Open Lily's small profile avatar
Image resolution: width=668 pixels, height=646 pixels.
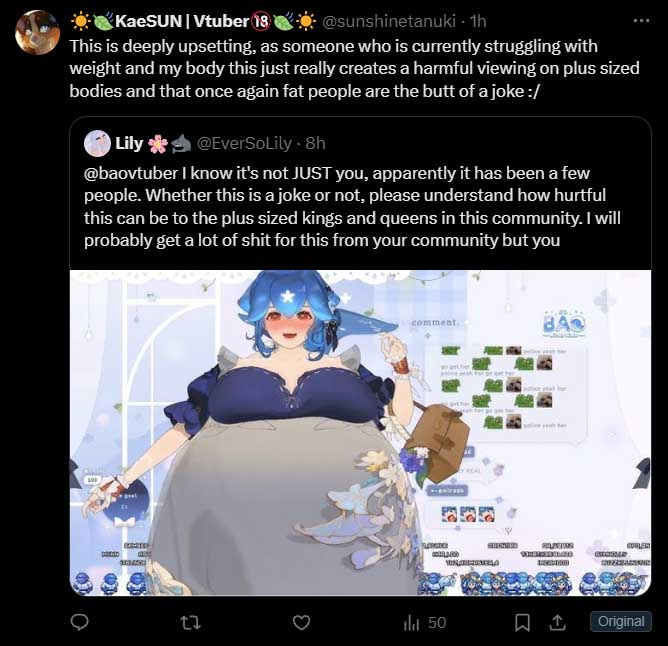97,143
